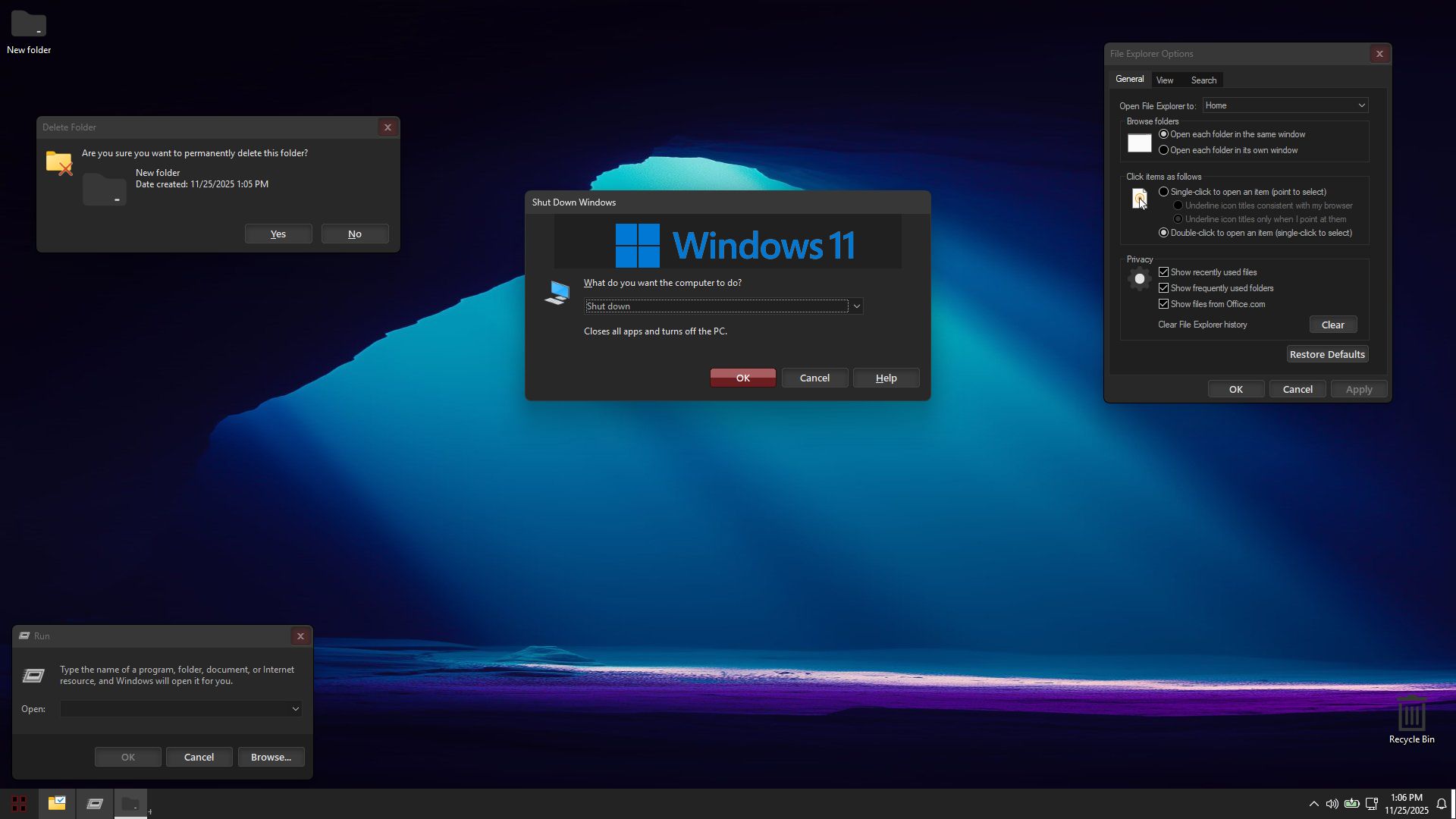Expand the Run dialog Open dropdown arrow
The image size is (1456, 819).
click(295, 709)
